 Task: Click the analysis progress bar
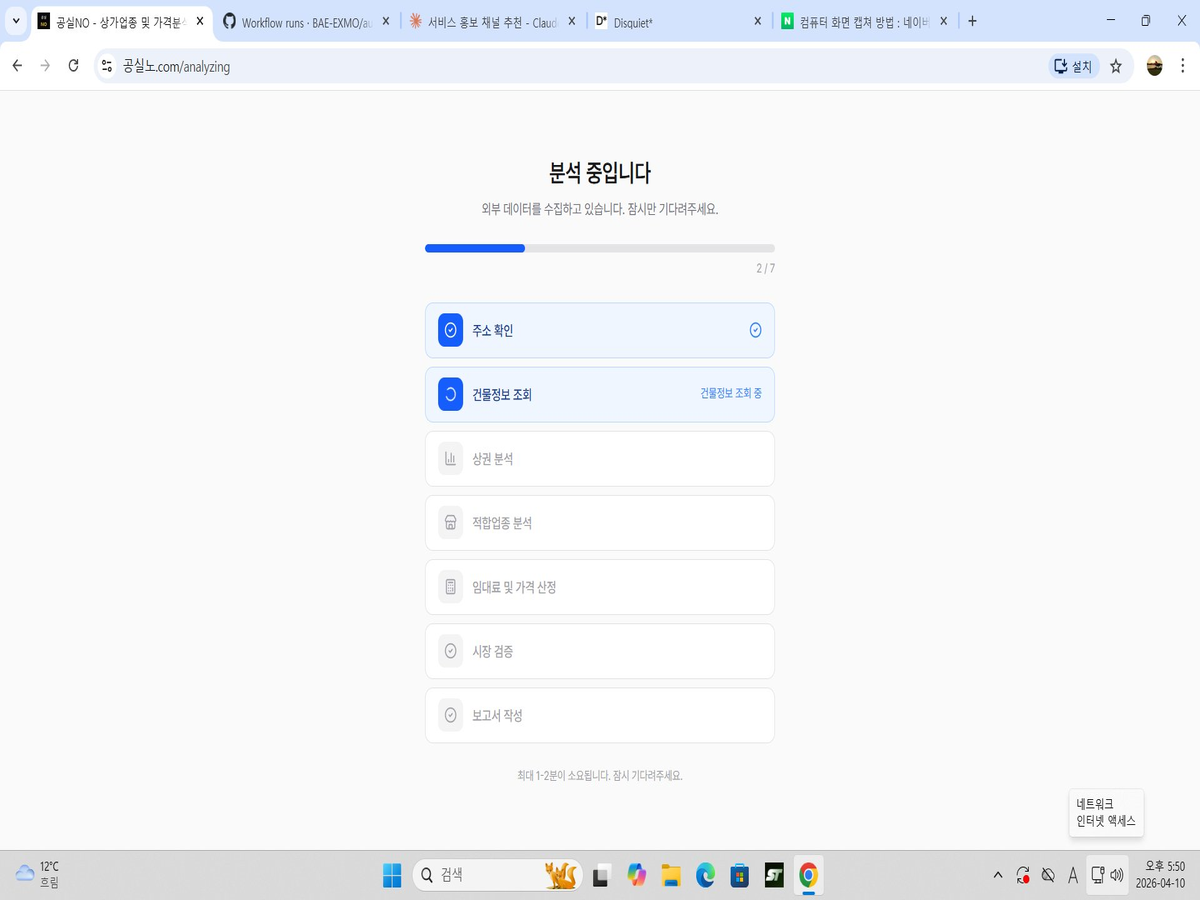pos(600,248)
